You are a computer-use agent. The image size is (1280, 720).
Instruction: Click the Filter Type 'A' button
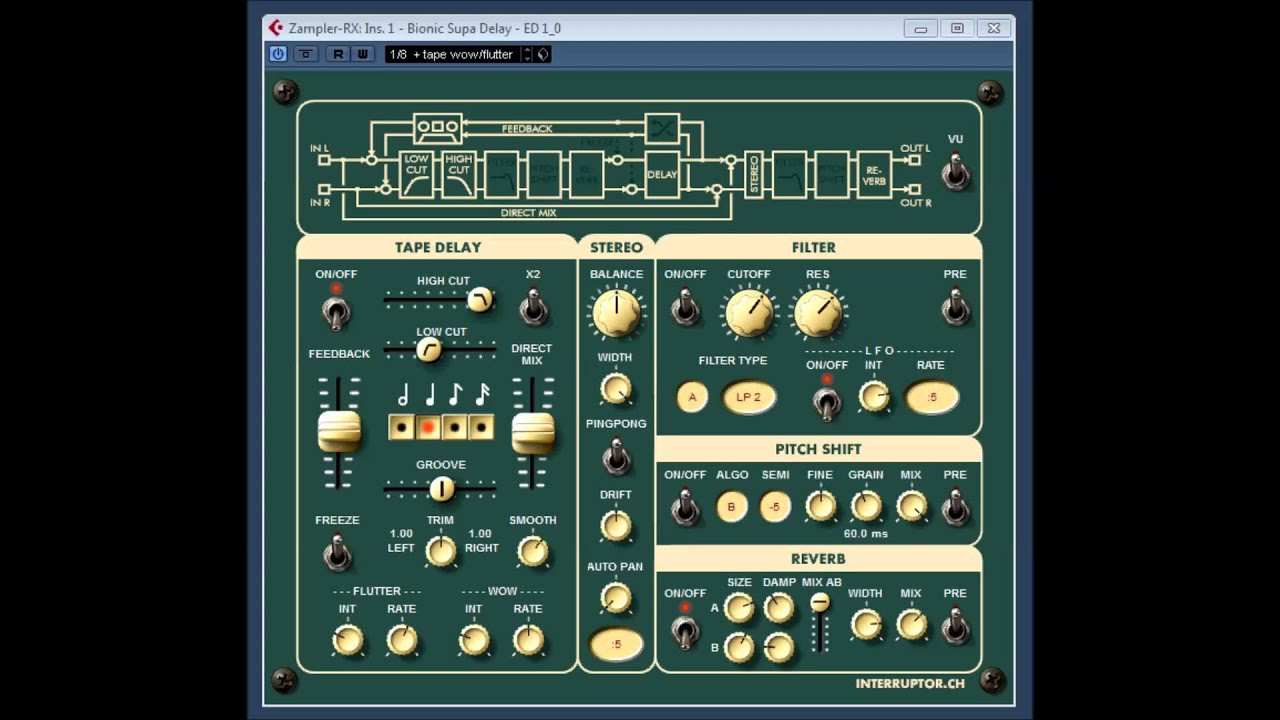click(x=691, y=398)
